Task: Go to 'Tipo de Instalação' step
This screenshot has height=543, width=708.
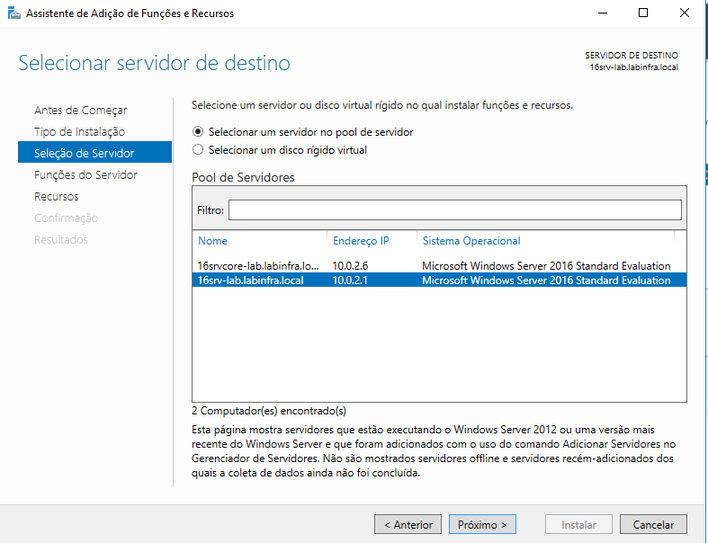Action: [79, 132]
